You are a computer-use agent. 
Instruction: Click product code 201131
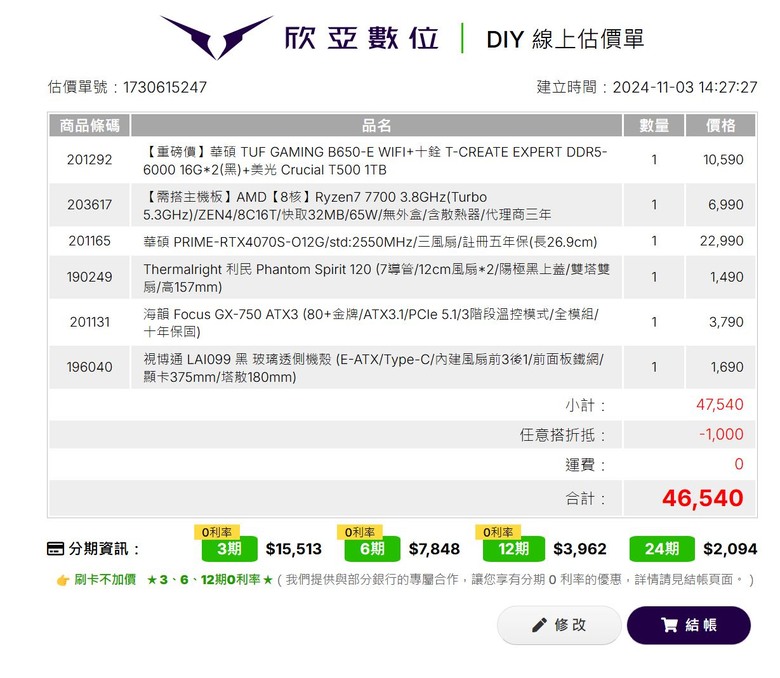point(90,322)
